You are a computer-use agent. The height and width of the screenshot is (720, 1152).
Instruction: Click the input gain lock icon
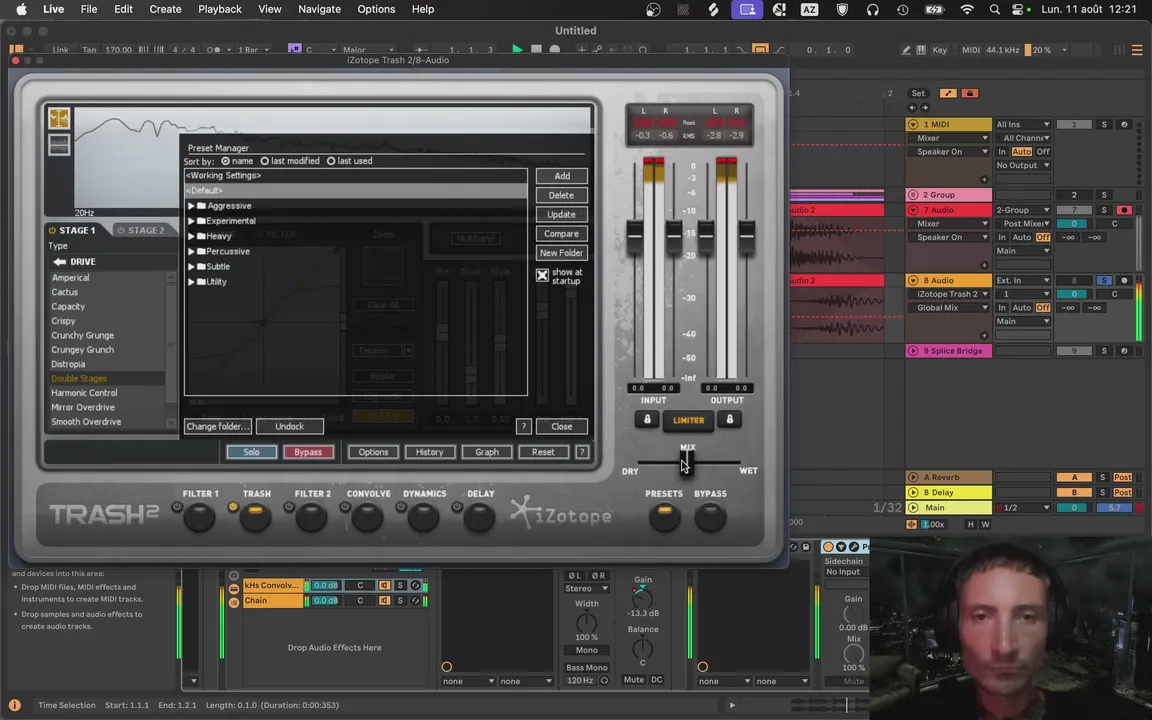647,420
